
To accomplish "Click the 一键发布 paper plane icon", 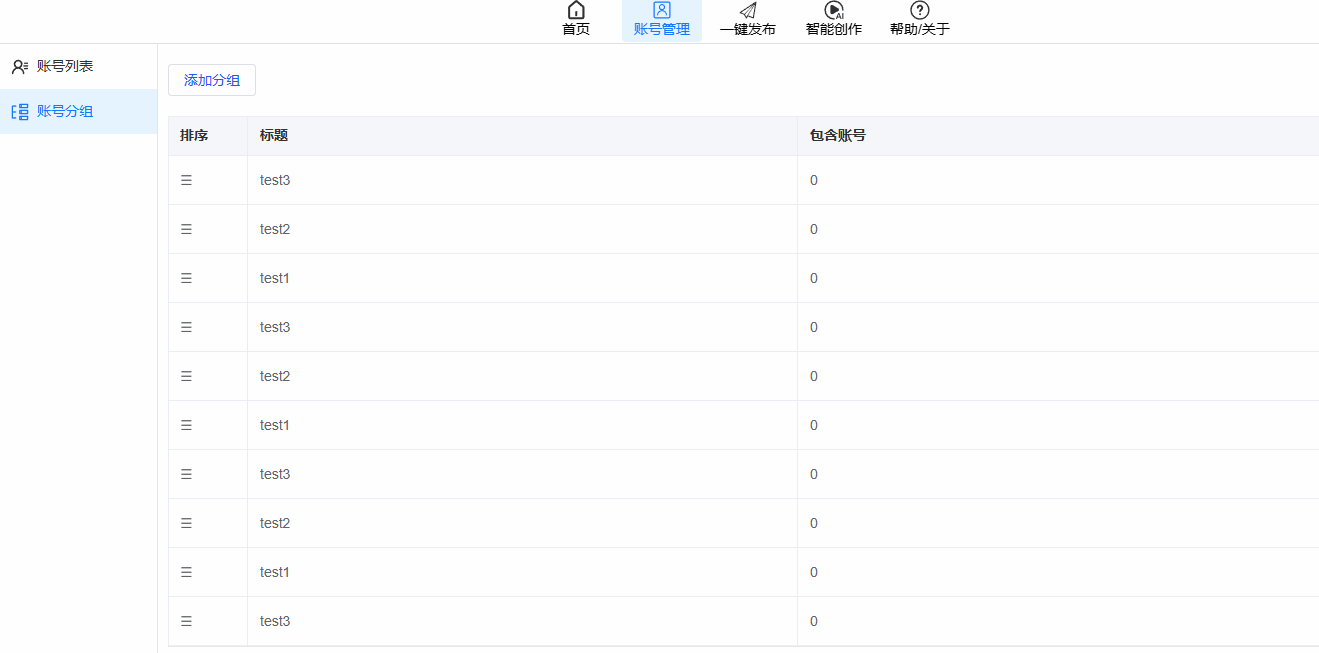I will (747, 11).
